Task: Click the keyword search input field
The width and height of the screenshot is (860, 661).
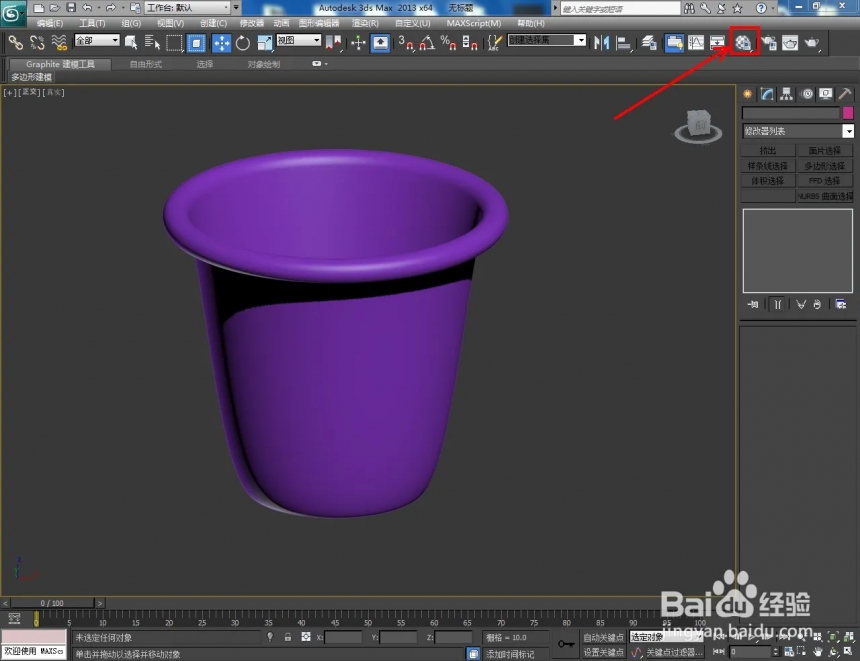Action: [619, 8]
